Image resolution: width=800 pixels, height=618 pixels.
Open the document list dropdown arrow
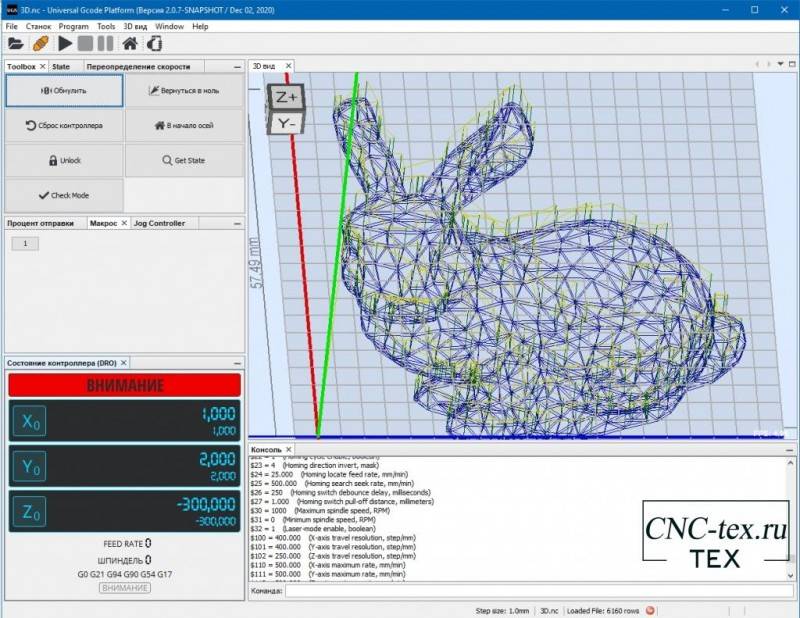(780, 64)
